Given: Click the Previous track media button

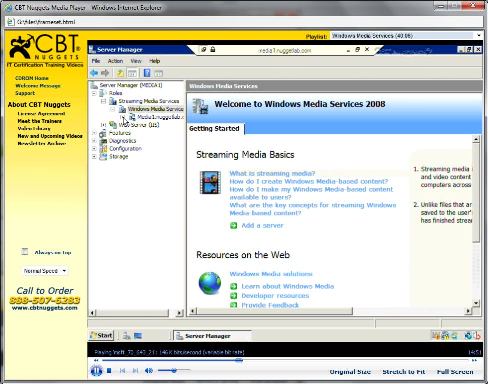Looking at the screenshot, I should point(122,371).
